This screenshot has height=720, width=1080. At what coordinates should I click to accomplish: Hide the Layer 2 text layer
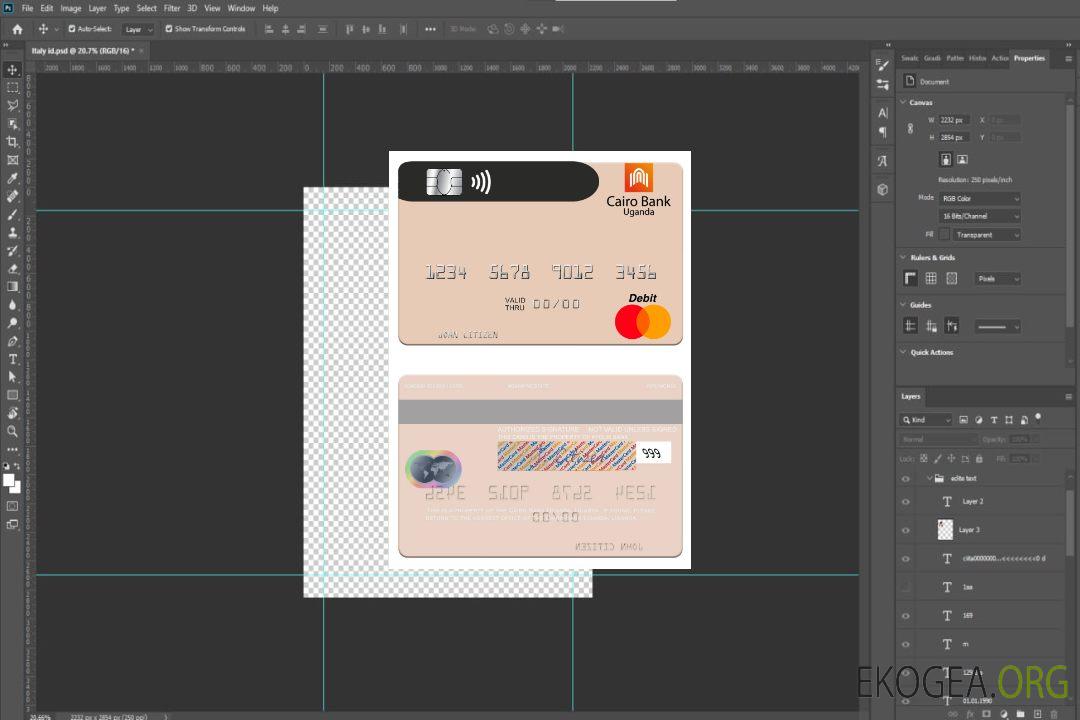[x=906, y=502]
